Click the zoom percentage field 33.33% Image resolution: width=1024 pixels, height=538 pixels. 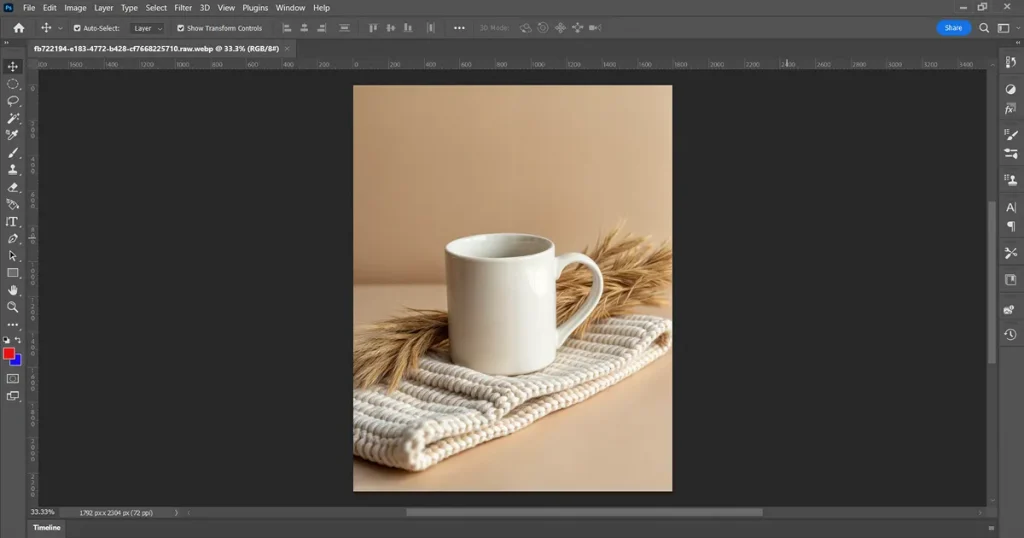[x=42, y=513]
